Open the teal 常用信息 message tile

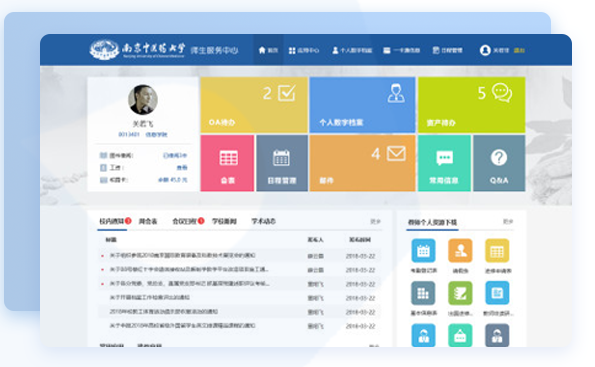click(x=444, y=163)
